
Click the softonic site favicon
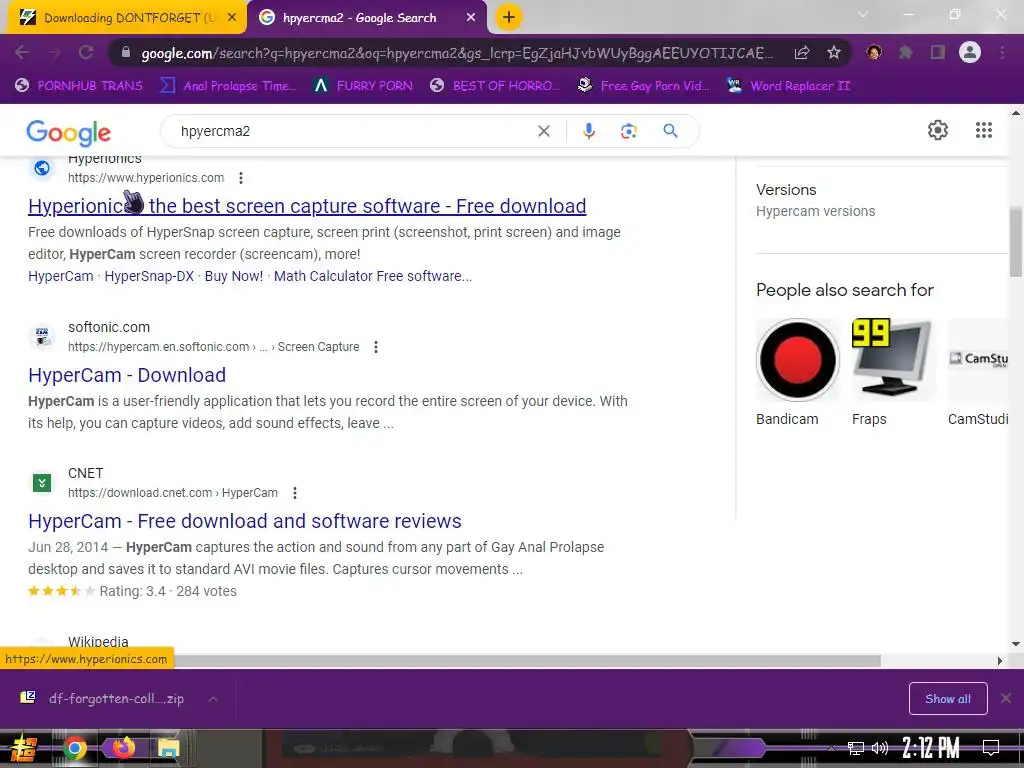42,337
